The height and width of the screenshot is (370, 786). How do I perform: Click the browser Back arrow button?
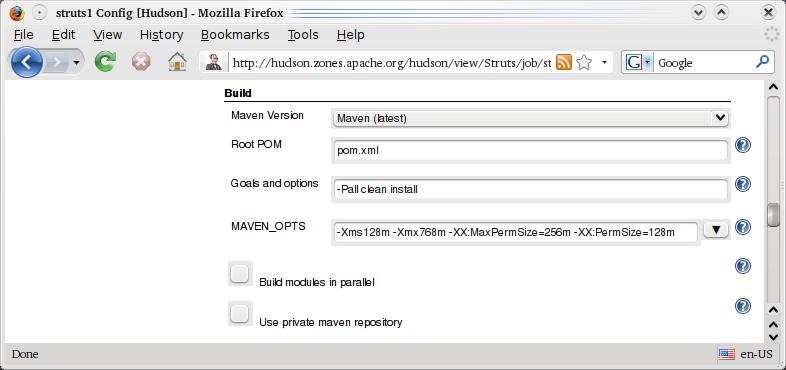click(26, 62)
